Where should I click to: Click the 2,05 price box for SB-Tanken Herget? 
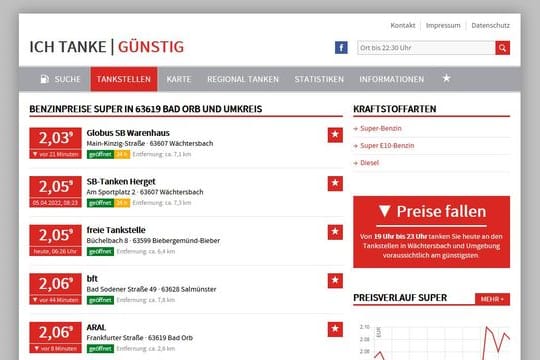[55, 192]
